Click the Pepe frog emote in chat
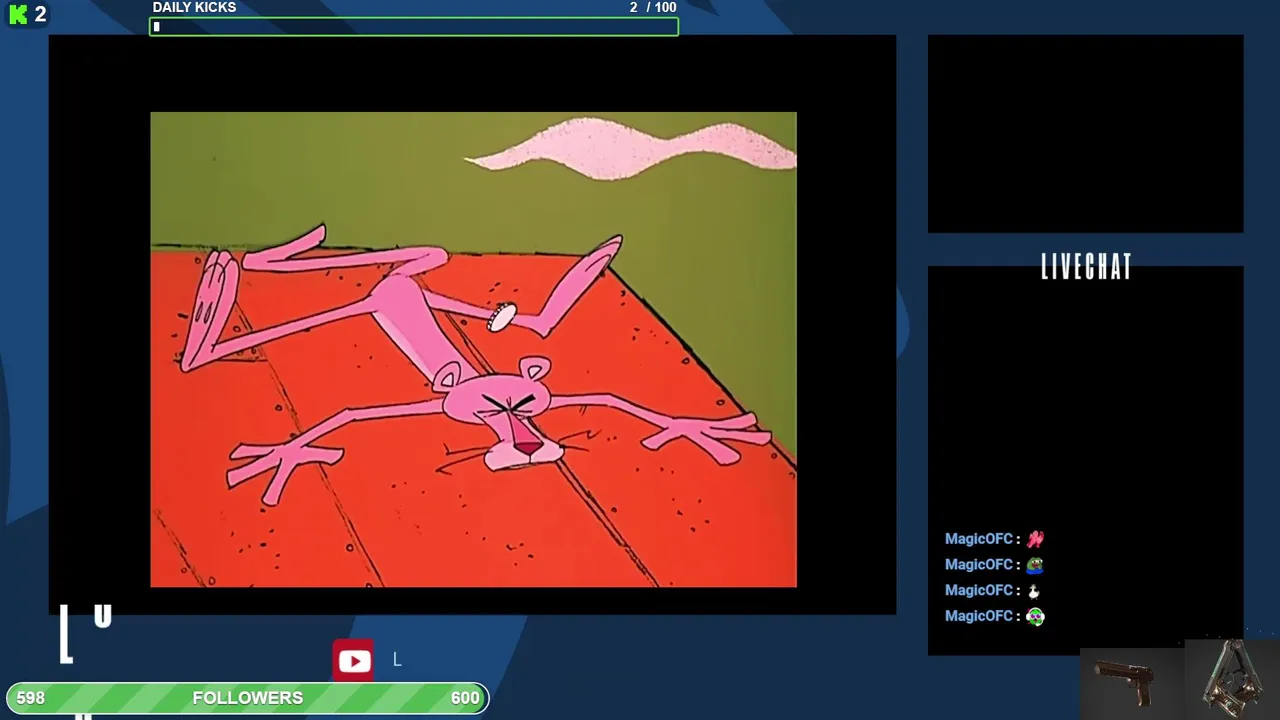Viewport: 1280px width, 720px height. point(1035,565)
